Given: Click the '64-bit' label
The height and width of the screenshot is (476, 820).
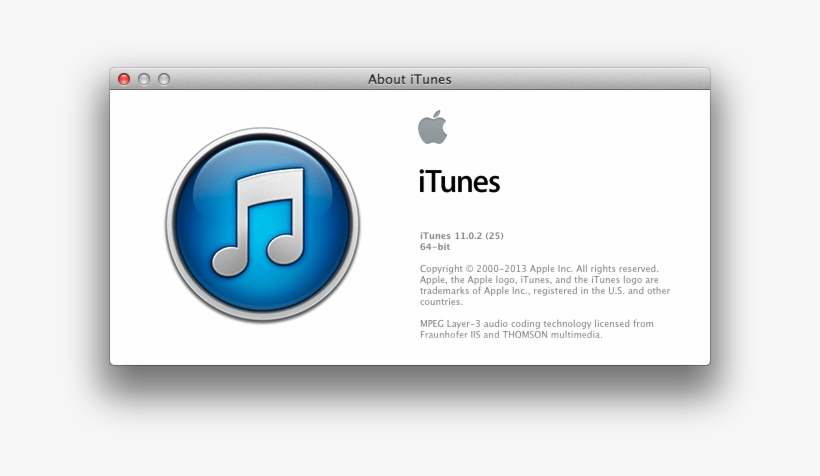Looking at the screenshot, I should [x=435, y=247].
